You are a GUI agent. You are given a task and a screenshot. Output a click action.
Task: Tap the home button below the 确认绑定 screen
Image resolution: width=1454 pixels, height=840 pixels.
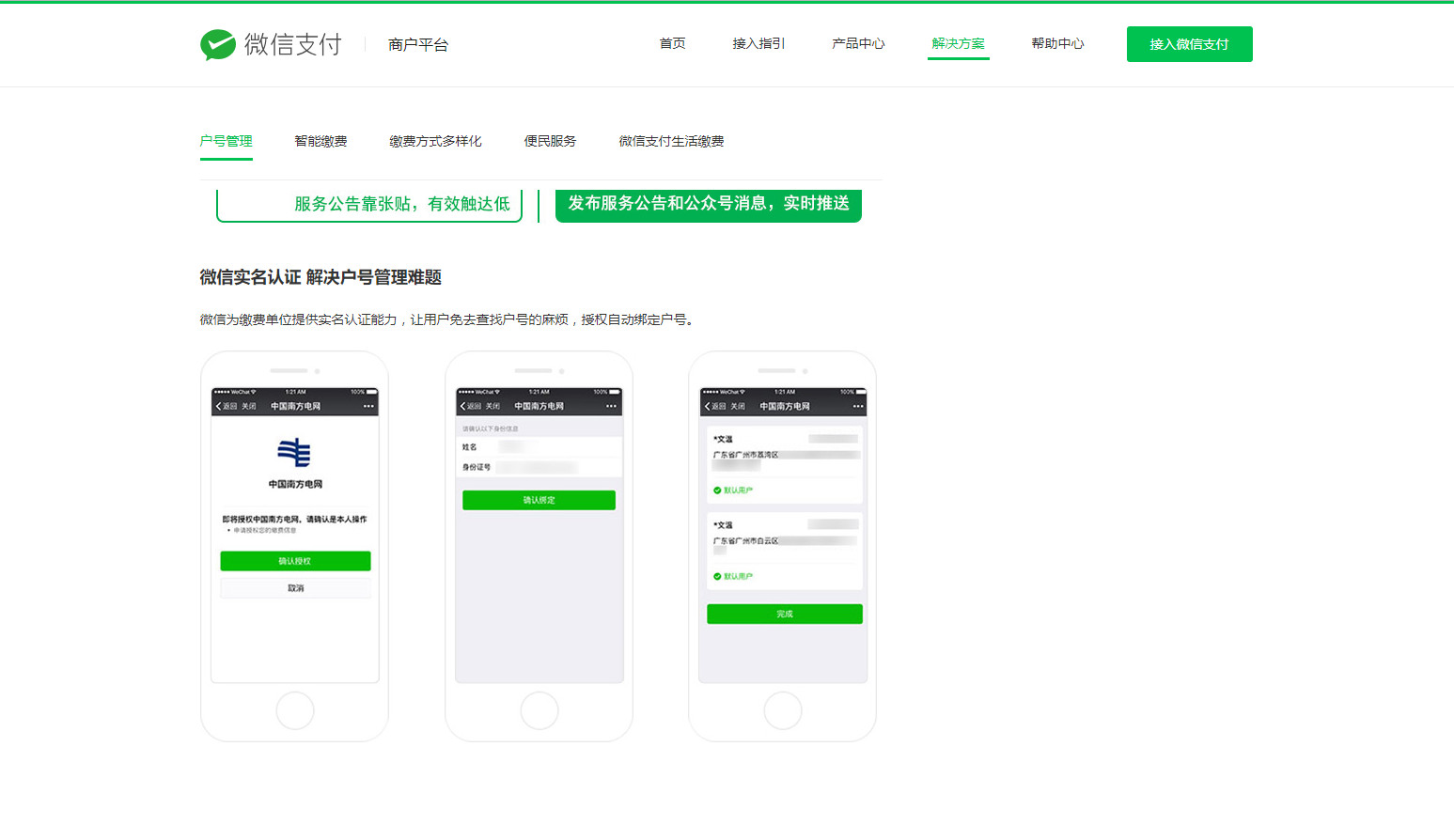pos(539,711)
